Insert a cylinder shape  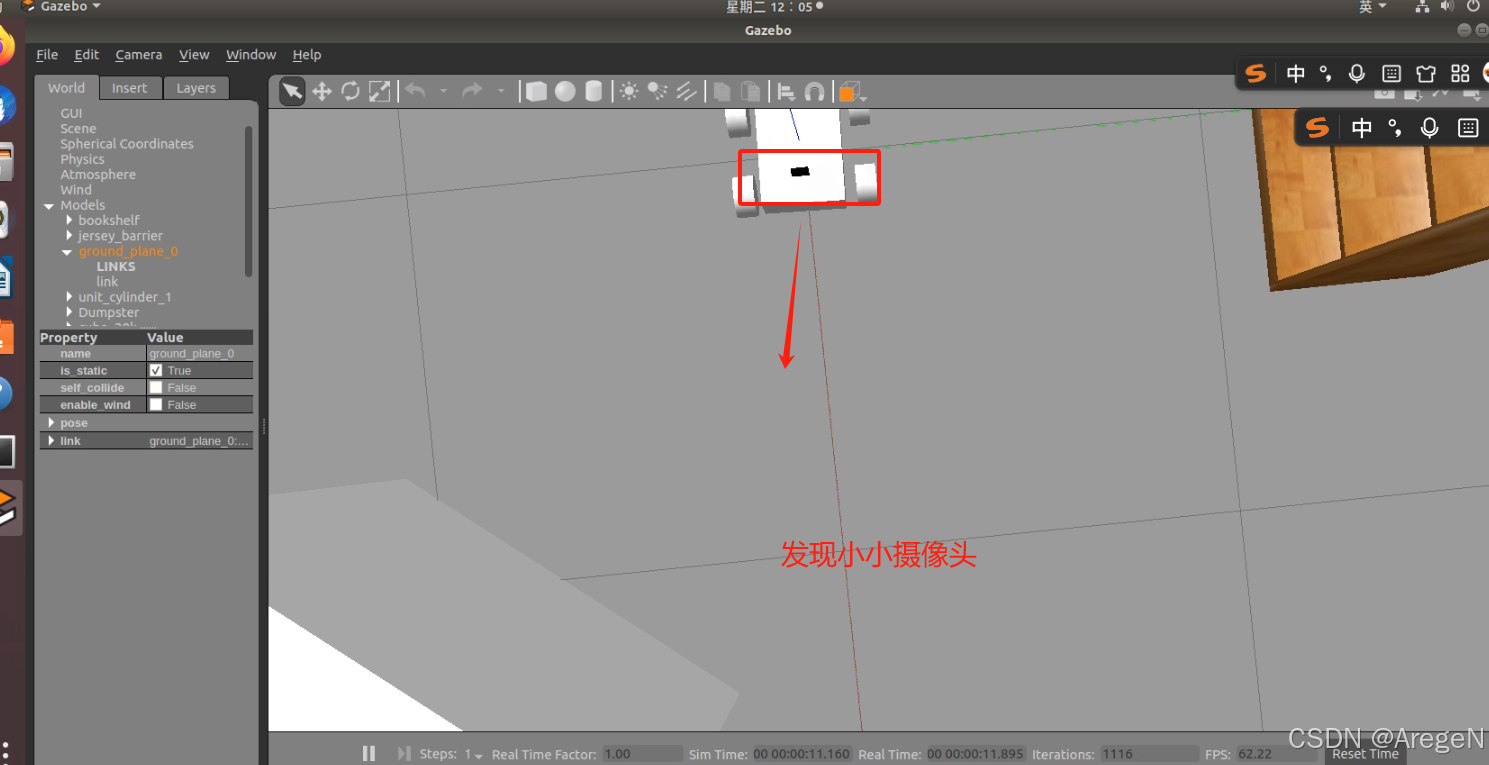click(593, 92)
